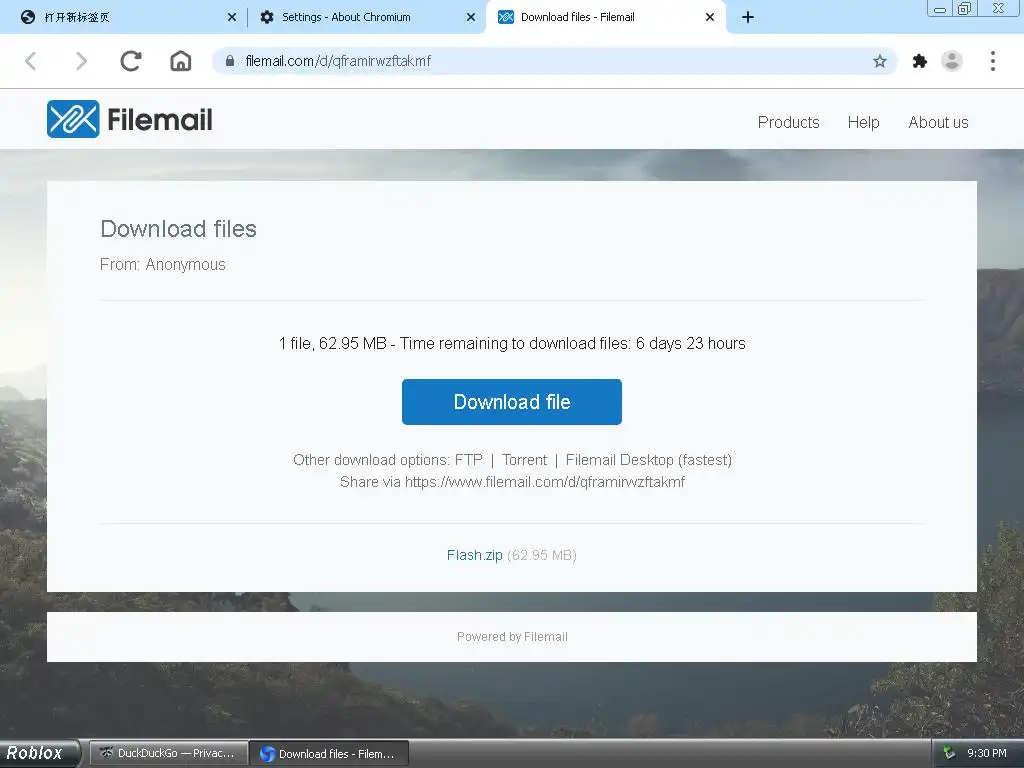
Task: View site info via the padlock icon
Action: tap(230, 61)
